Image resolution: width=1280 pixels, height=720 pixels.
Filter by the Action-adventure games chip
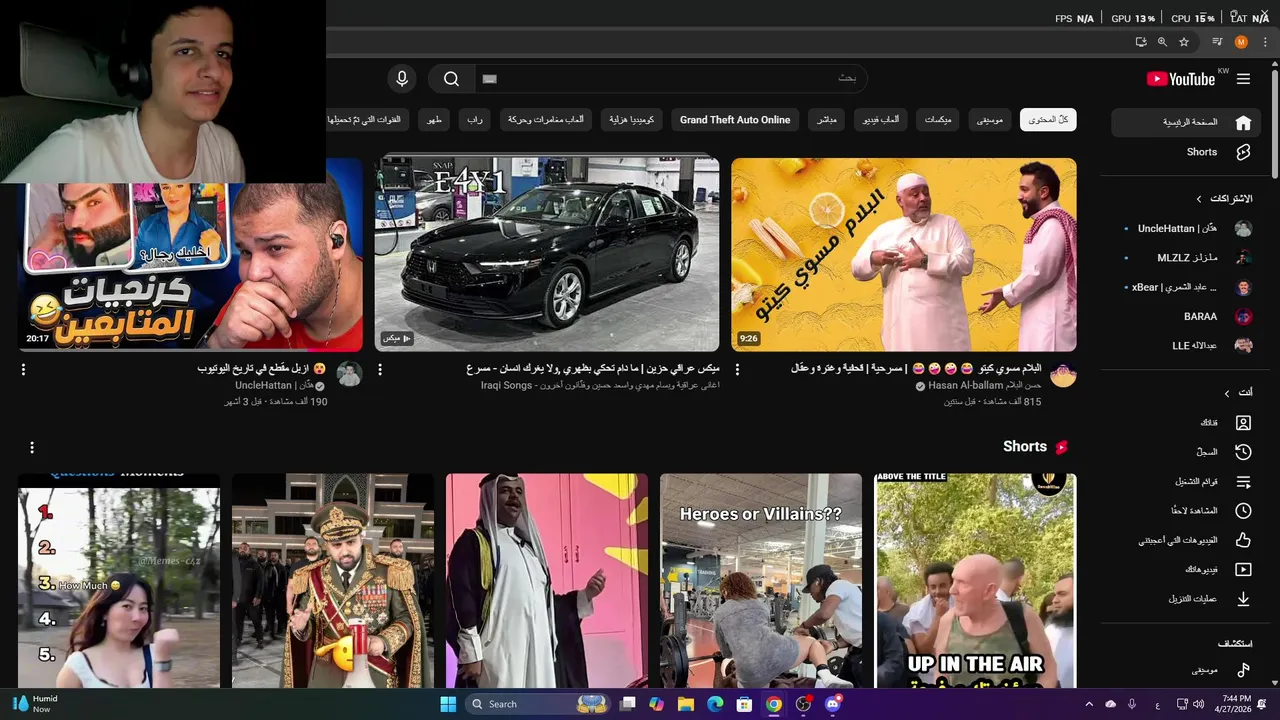pyautogui.click(x=546, y=120)
